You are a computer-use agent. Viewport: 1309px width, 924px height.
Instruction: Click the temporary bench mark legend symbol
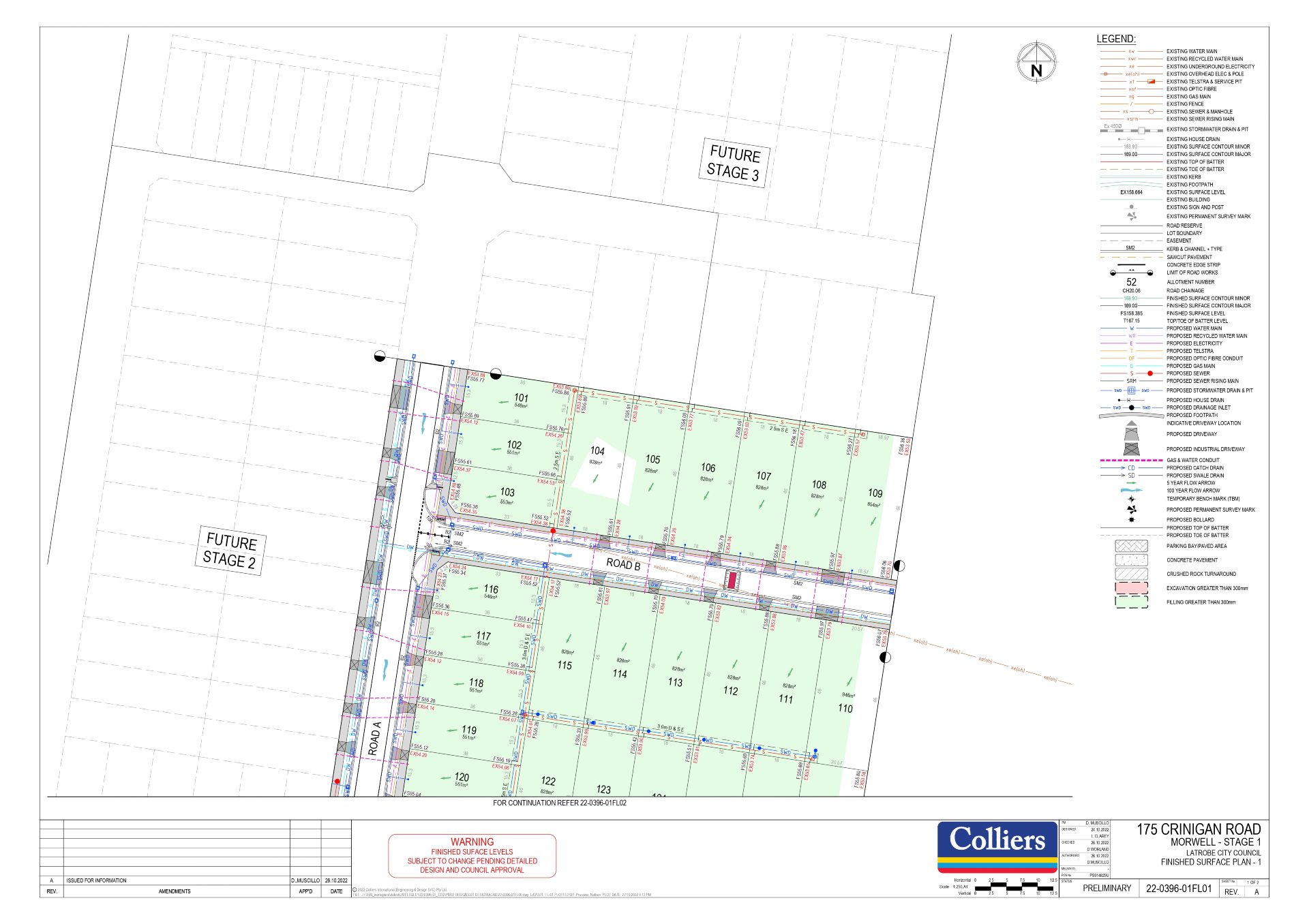pyautogui.click(x=1131, y=499)
